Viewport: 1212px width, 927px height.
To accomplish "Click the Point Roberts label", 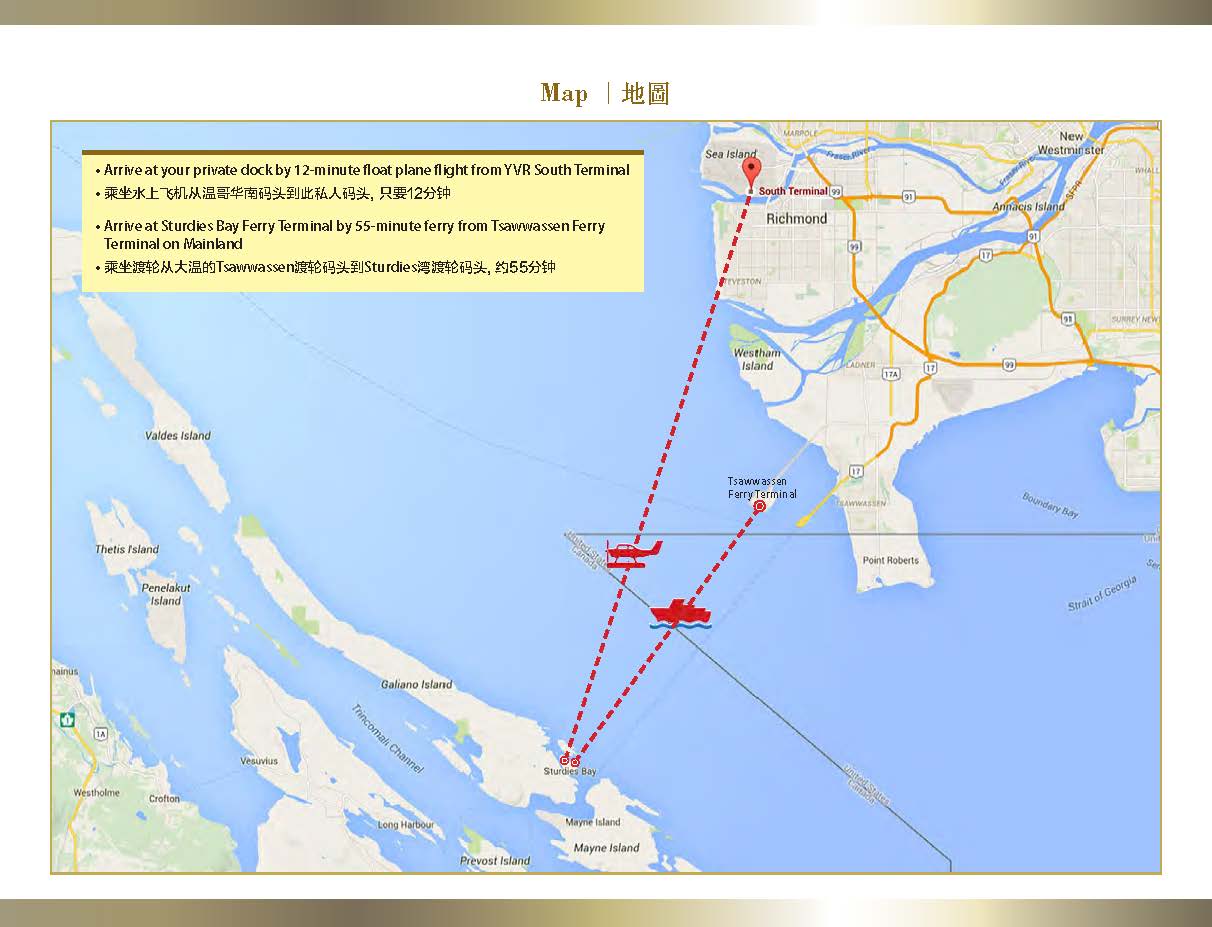I will [x=890, y=560].
